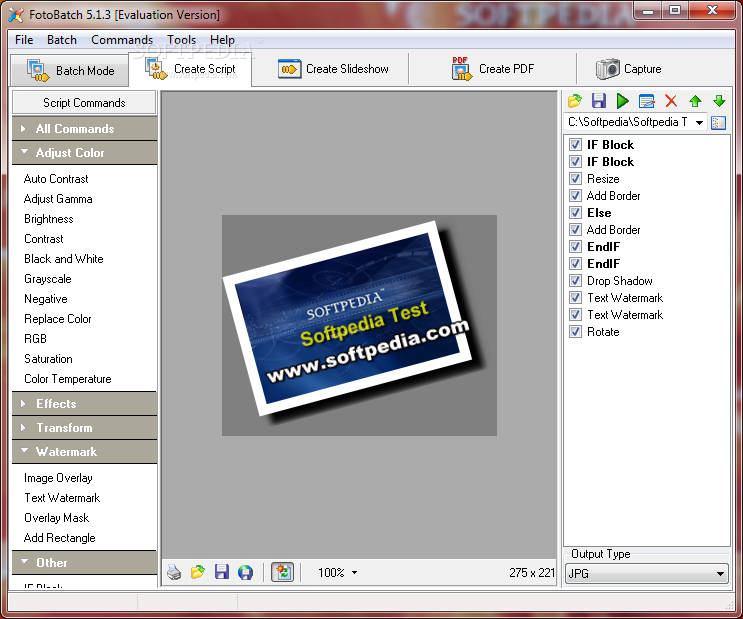Open the File menu
The width and height of the screenshot is (743, 619).
click(24, 40)
